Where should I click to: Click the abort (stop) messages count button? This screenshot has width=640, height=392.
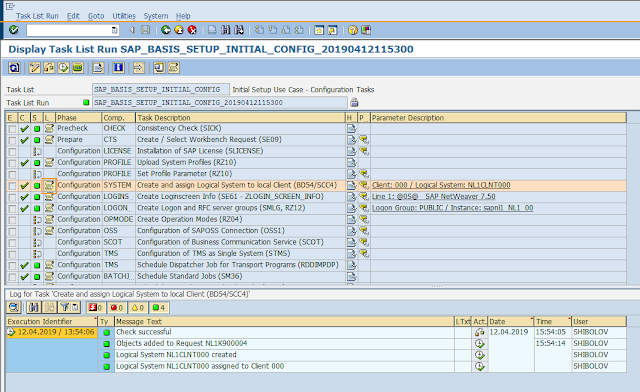(x=96, y=307)
